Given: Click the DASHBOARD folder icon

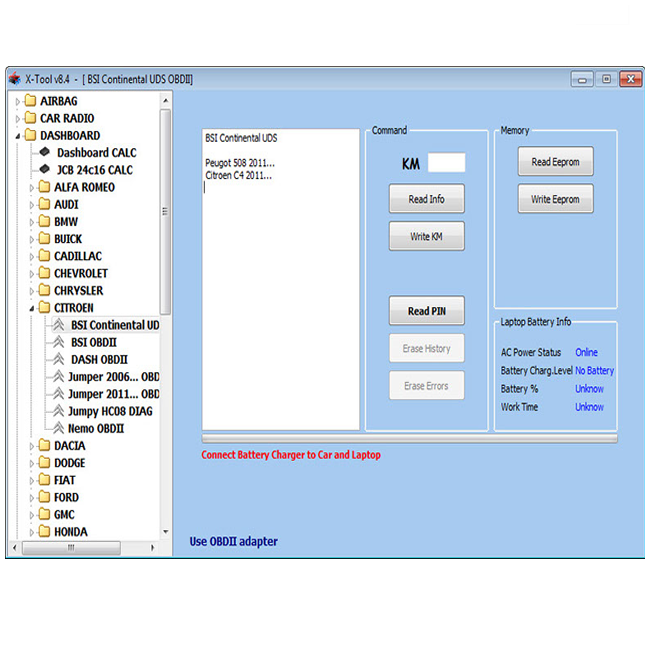Looking at the screenshot, I should pos(30,135).
